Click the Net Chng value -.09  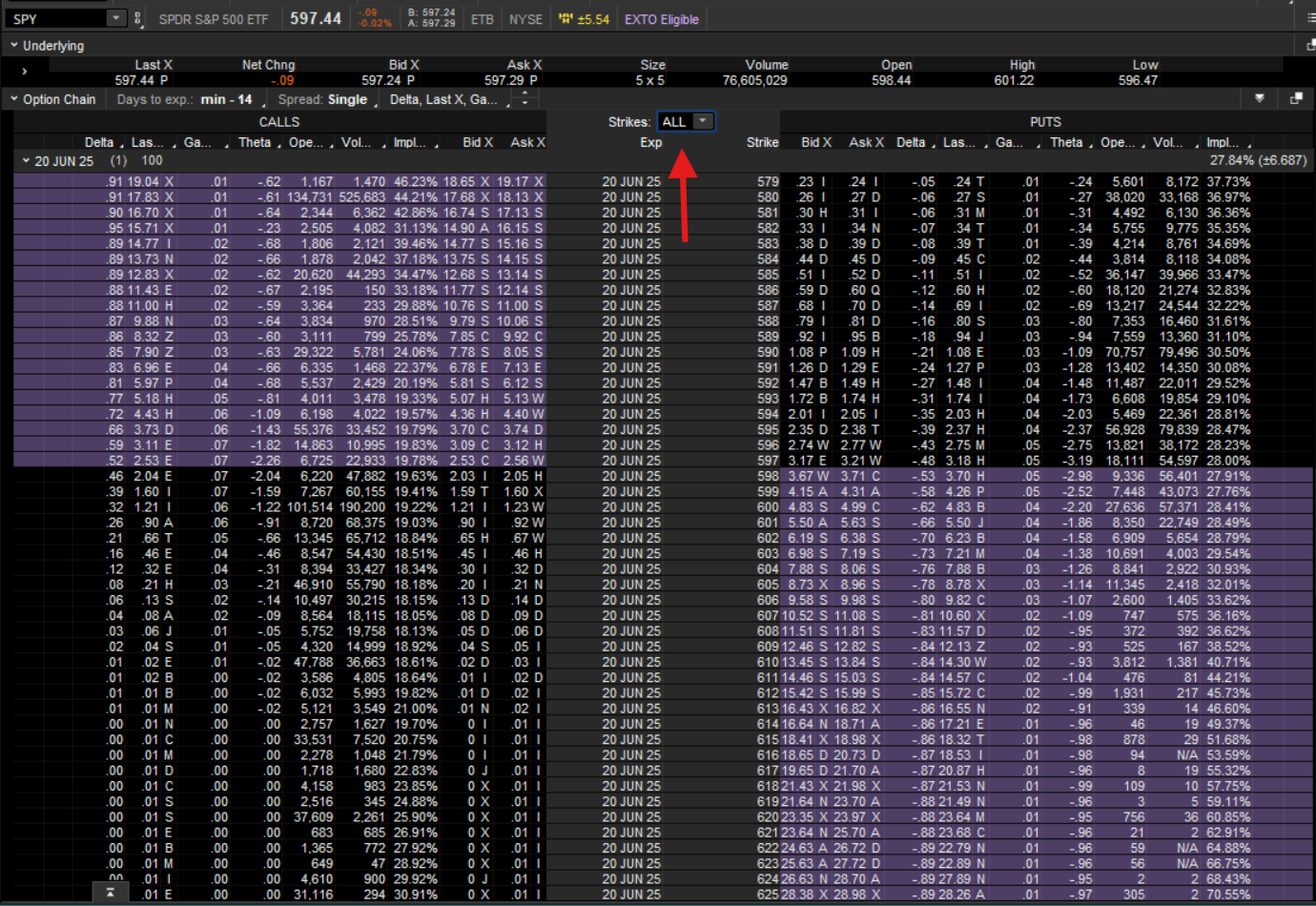pyautogui.click(x=281, y=80)
